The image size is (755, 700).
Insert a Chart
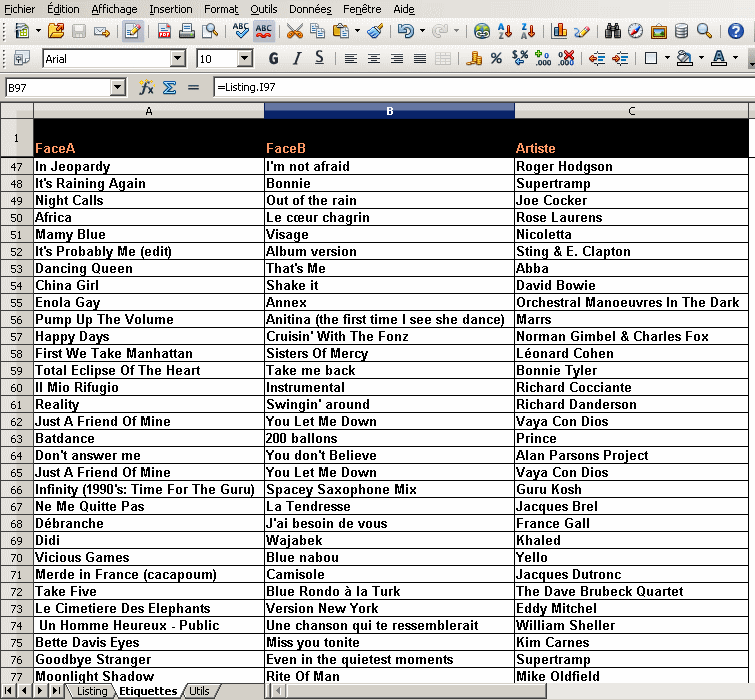pos(559,31)
